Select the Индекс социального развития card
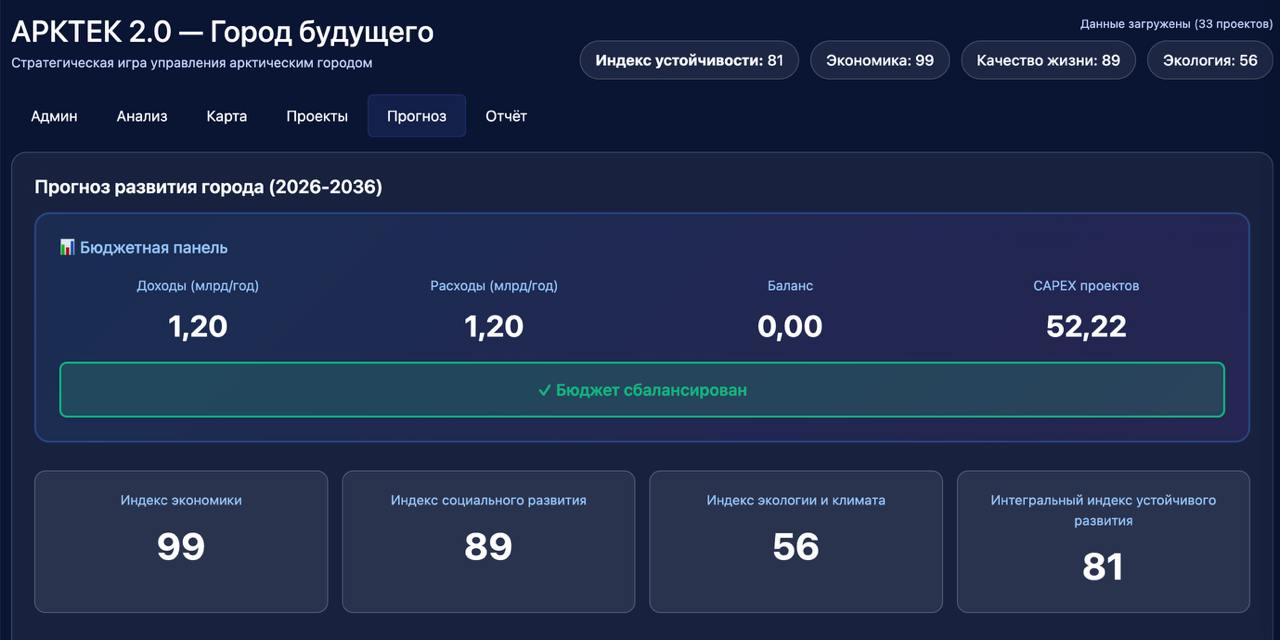Screen dimensions: 1280x640 coord(488,541)
